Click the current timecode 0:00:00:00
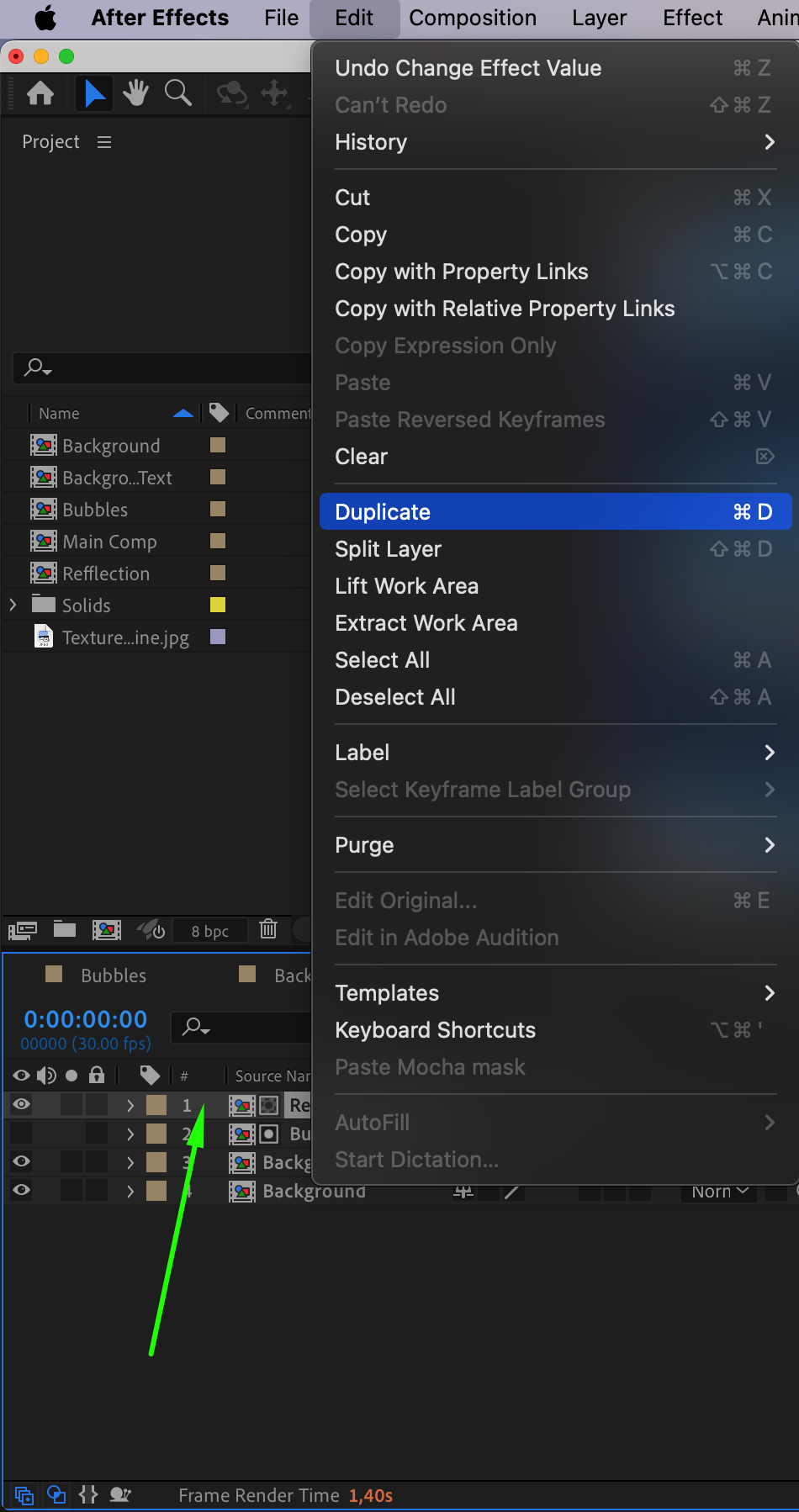The width and height of the screenshot is (799, 1512). [x=86, y=1019]
